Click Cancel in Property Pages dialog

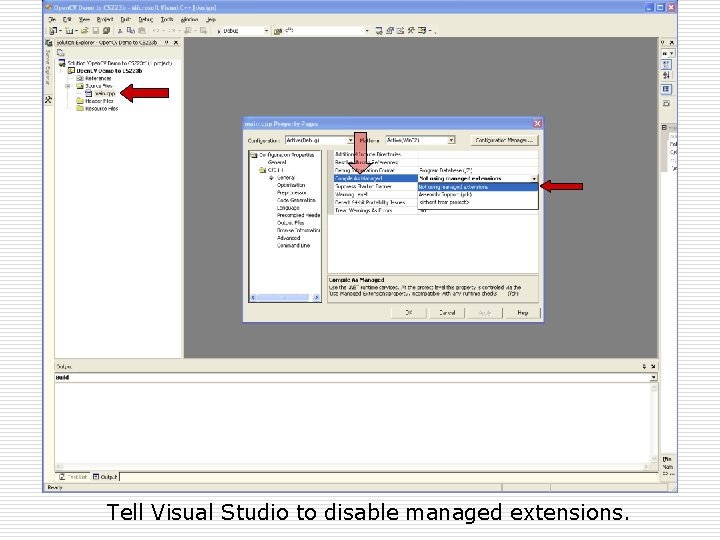point(447,313)
